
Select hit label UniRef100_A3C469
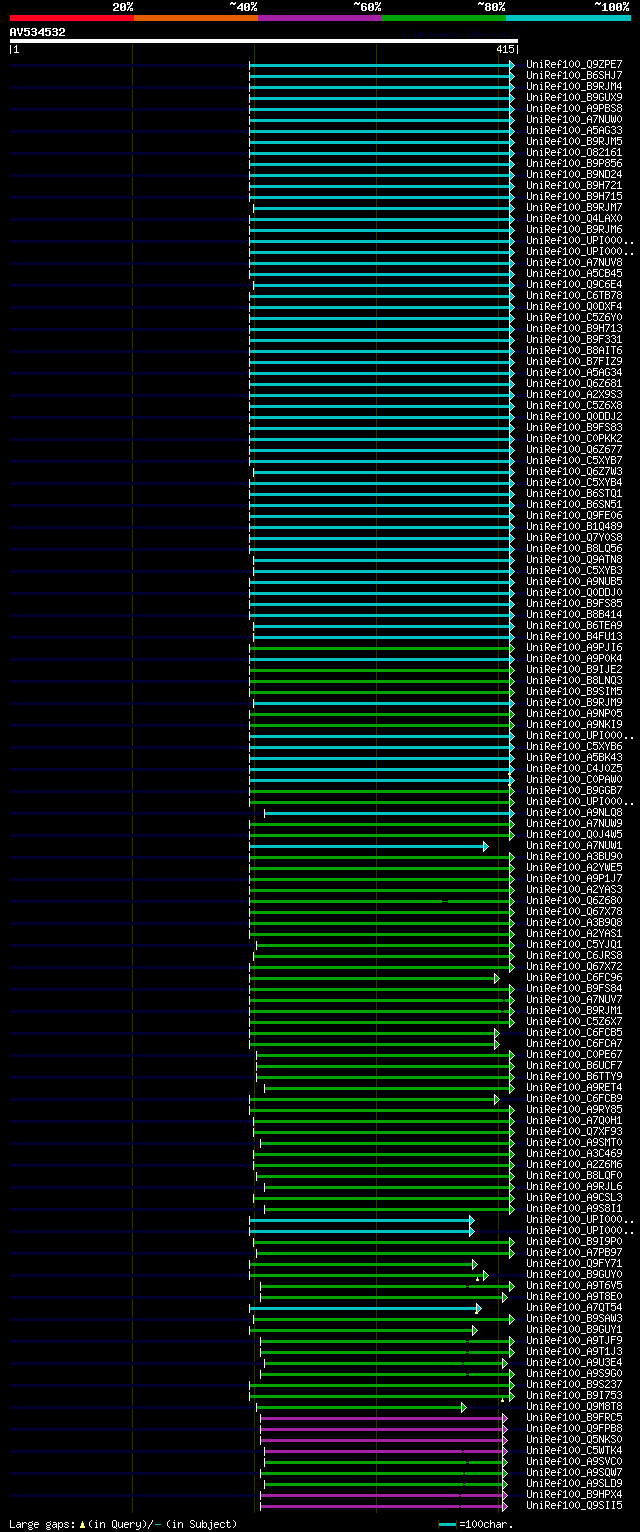pos(574,1153)
